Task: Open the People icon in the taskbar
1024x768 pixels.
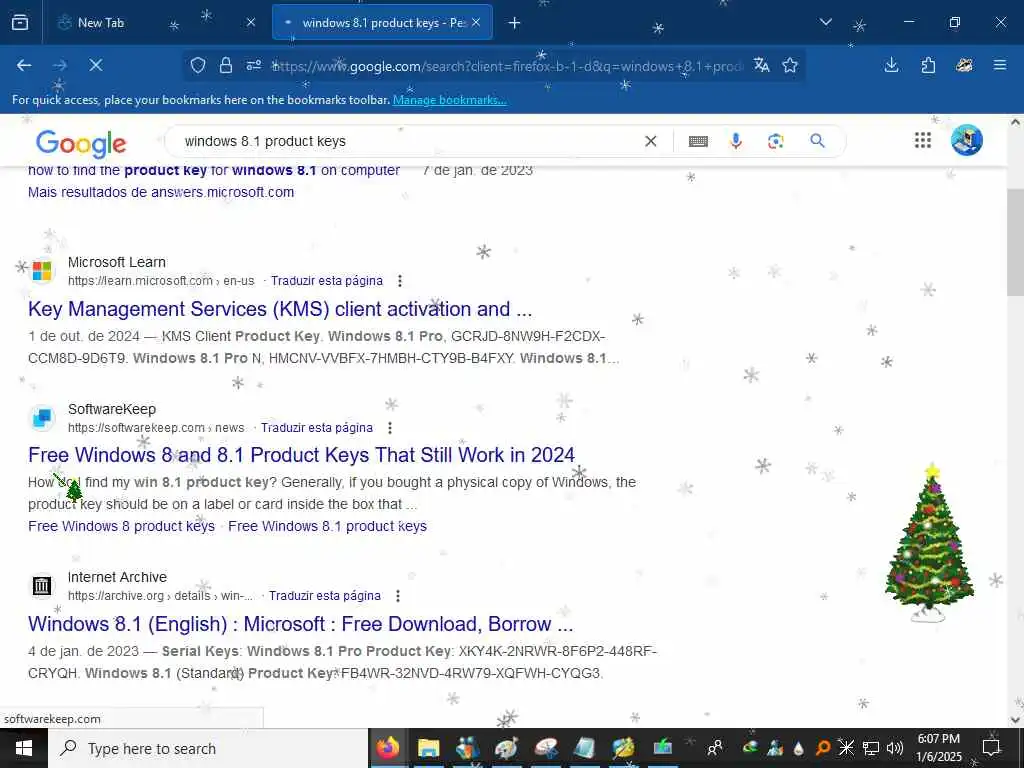Action: pos(714,748)
